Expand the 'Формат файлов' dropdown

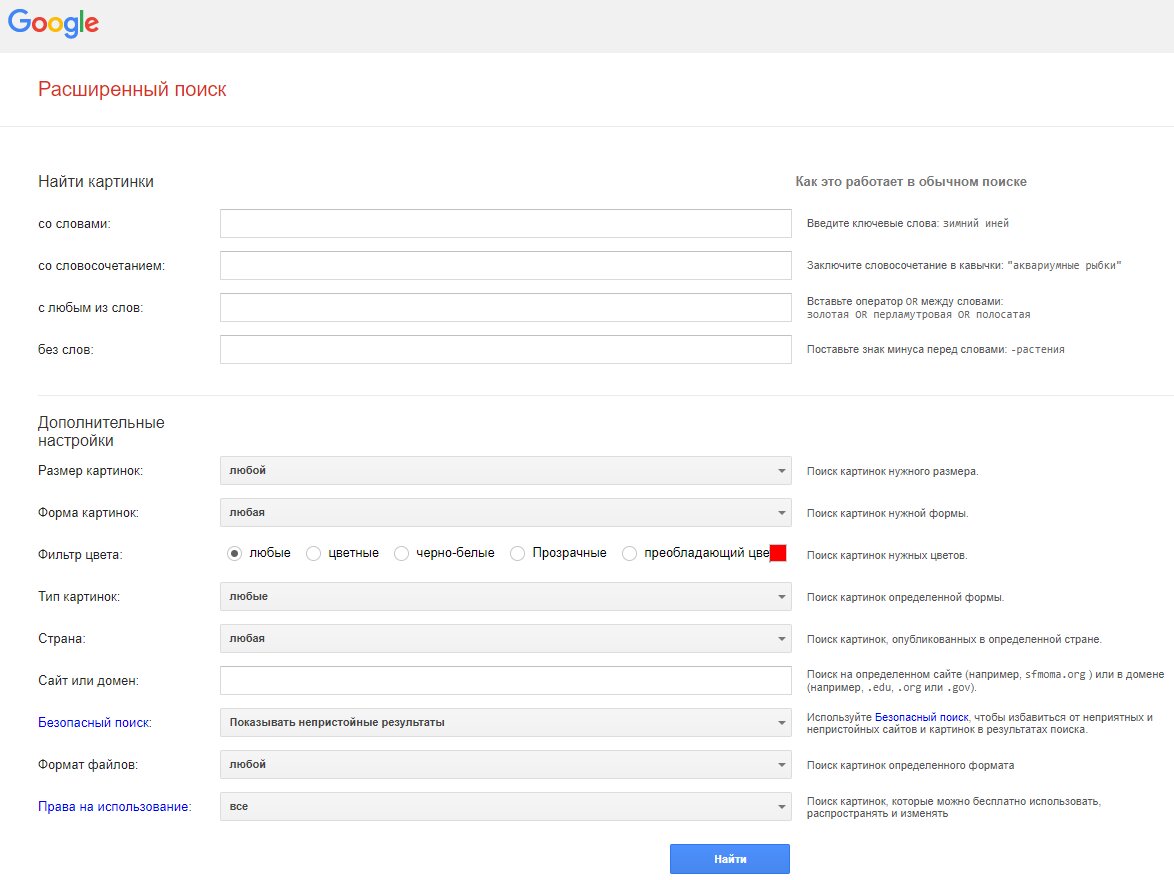pos(505,764)
